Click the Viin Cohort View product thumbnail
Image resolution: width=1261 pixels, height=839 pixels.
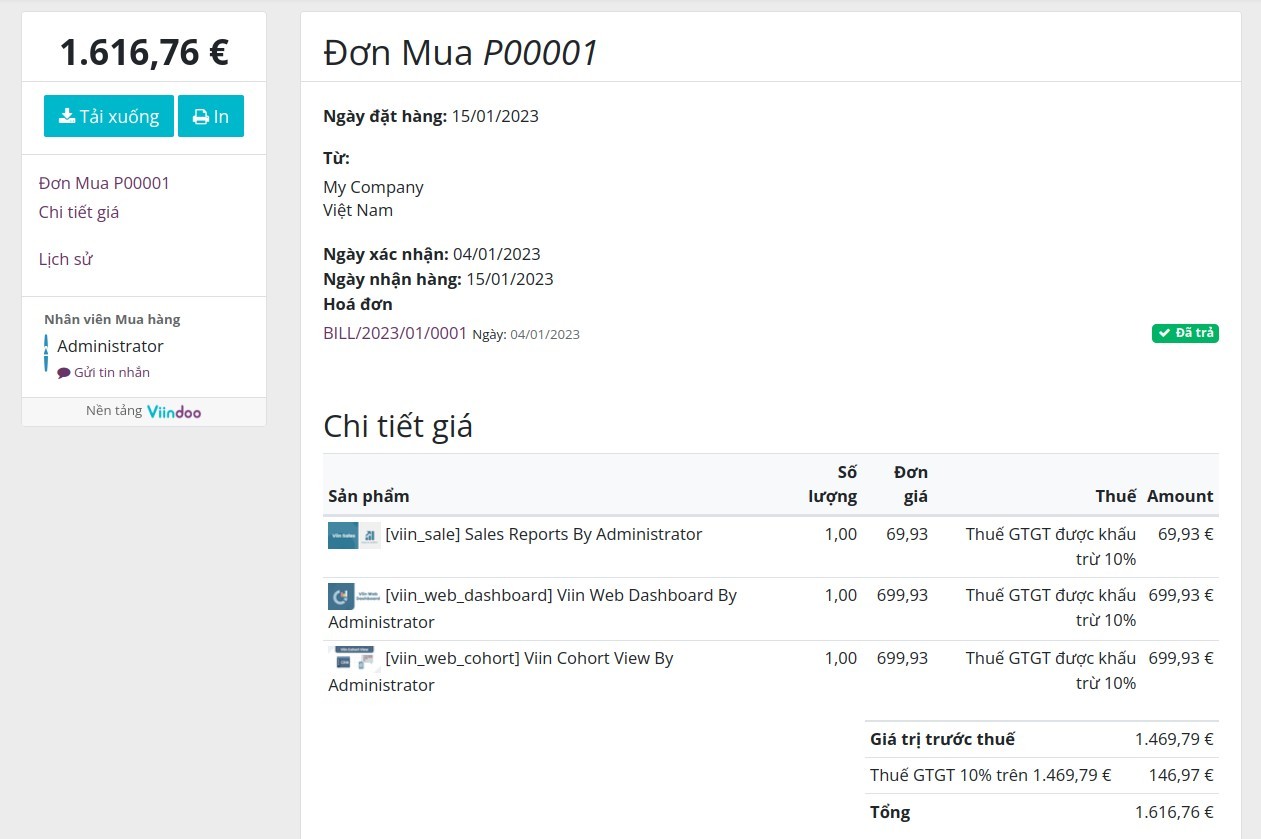(354, 658)
